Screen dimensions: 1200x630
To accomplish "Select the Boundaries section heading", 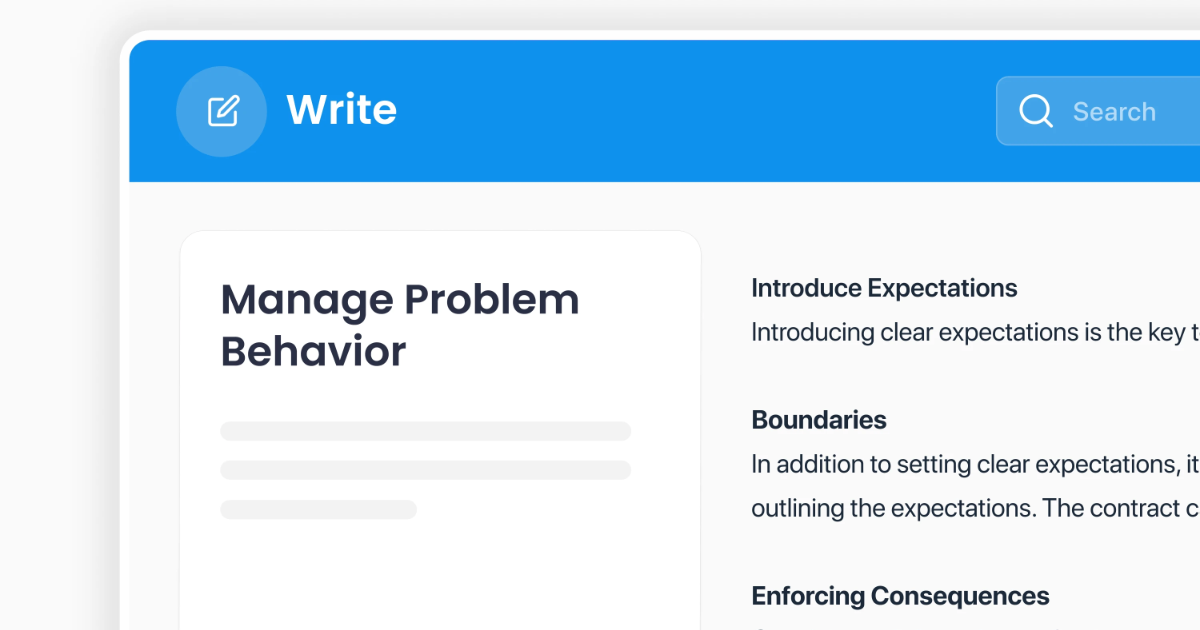I will point(819,420).
